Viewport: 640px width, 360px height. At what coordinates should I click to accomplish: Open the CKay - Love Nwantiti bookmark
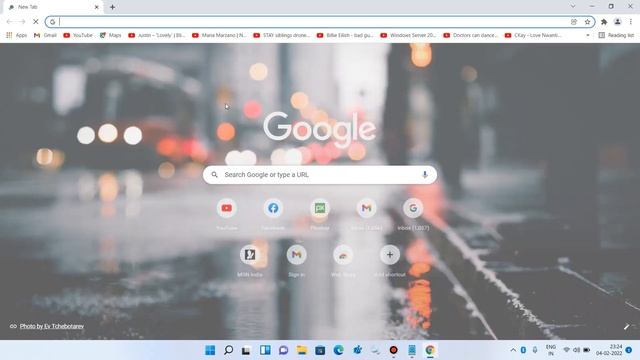(x=533, y=36)
